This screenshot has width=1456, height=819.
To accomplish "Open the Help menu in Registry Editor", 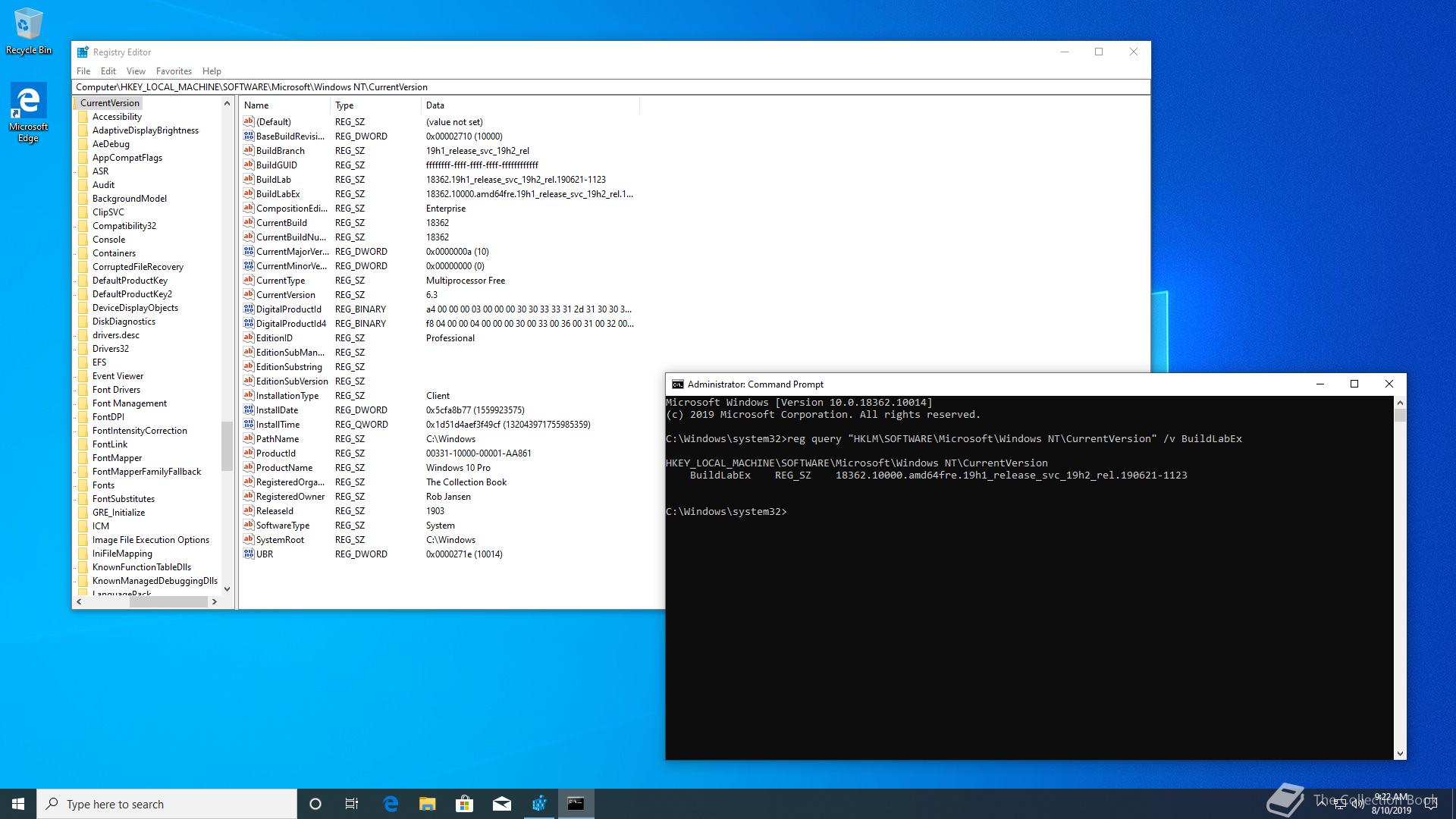I will pos(212,71).
